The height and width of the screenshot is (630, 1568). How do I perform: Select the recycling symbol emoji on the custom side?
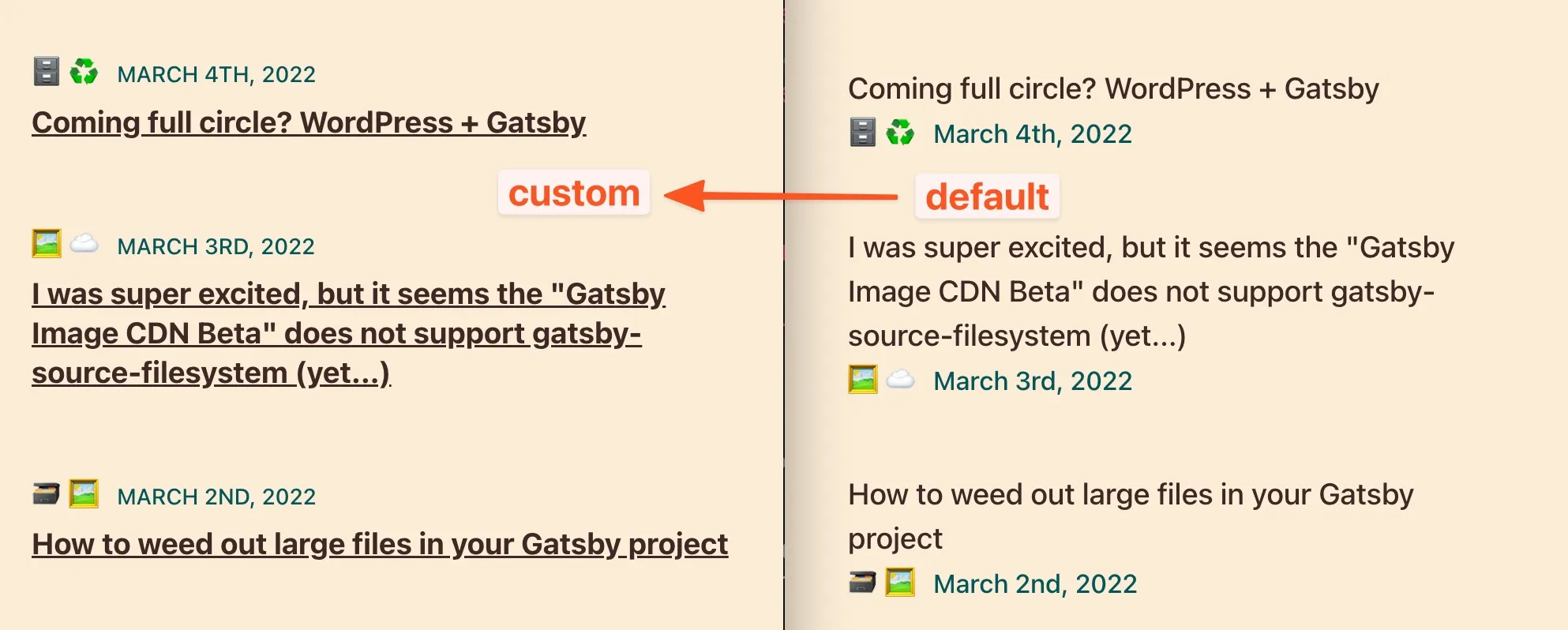coord(84,71)
